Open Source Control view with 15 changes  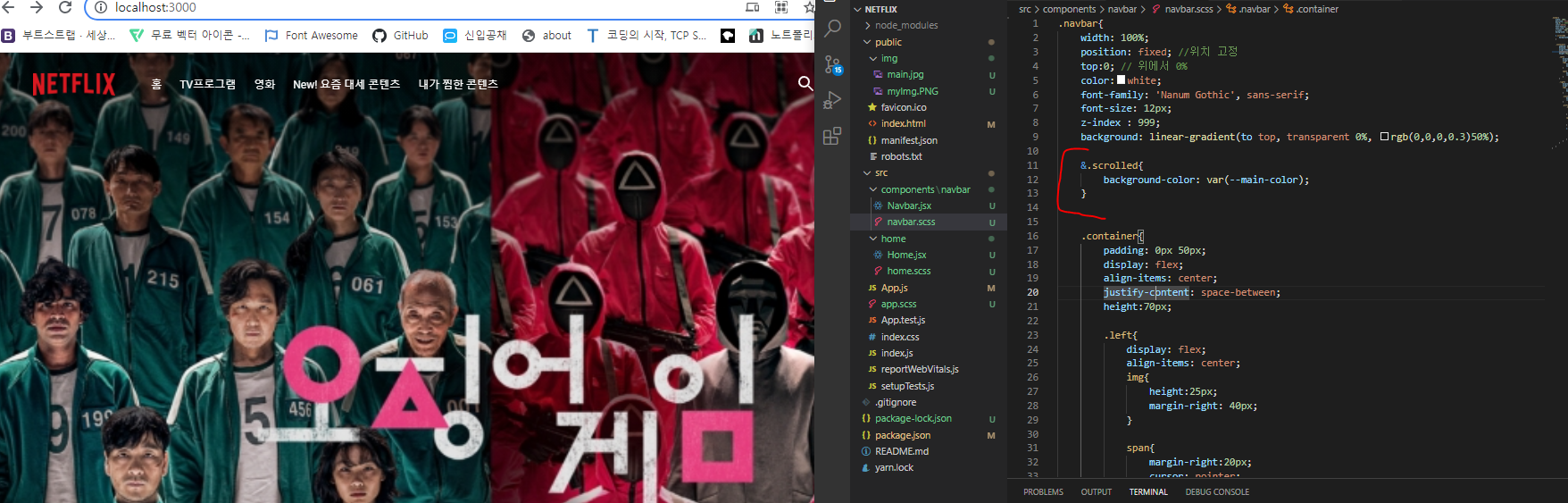click(832, 64)
